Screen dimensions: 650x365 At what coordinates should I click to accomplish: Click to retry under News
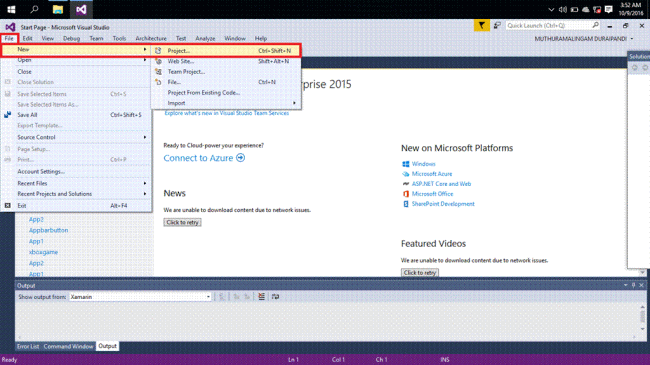(x=182, y=222)
